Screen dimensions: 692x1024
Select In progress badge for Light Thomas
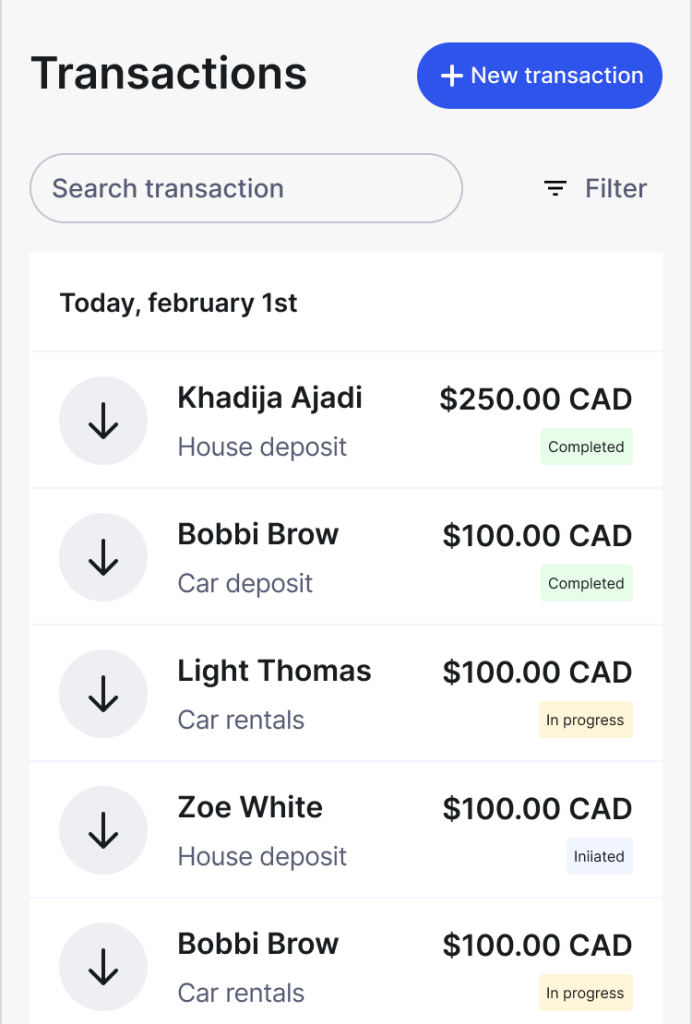point(586,720)
